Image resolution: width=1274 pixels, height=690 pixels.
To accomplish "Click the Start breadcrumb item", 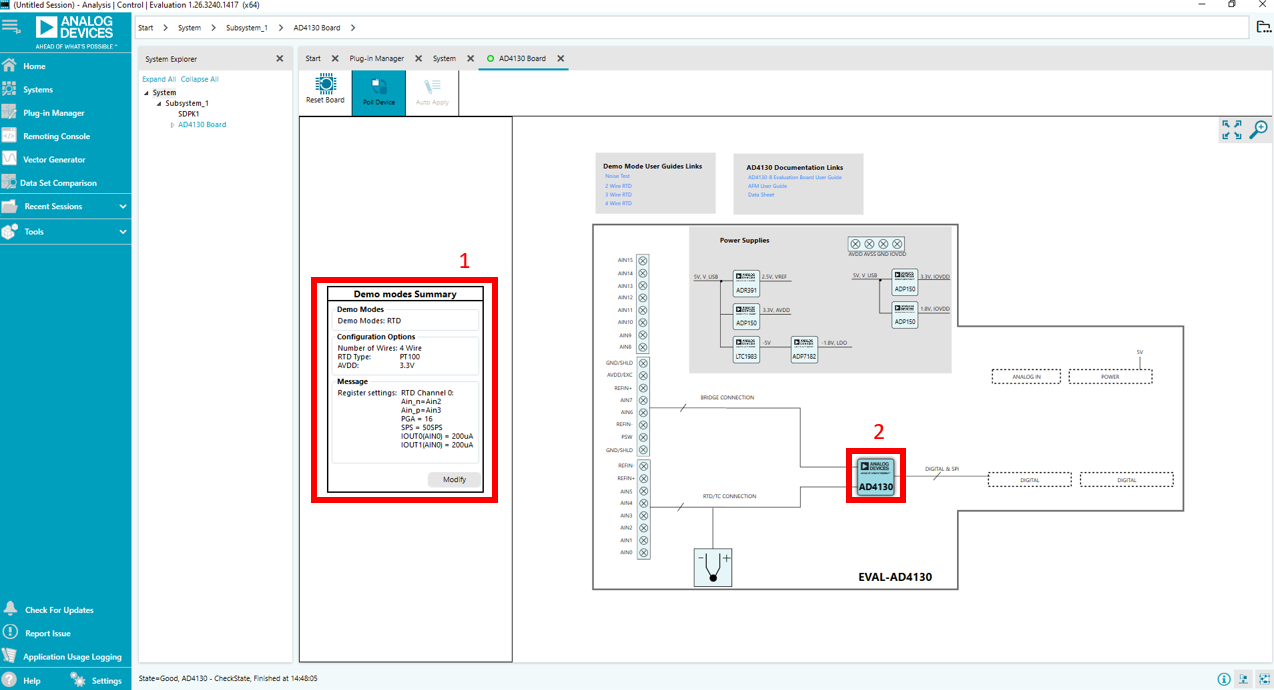I will [x=146, y=28].
